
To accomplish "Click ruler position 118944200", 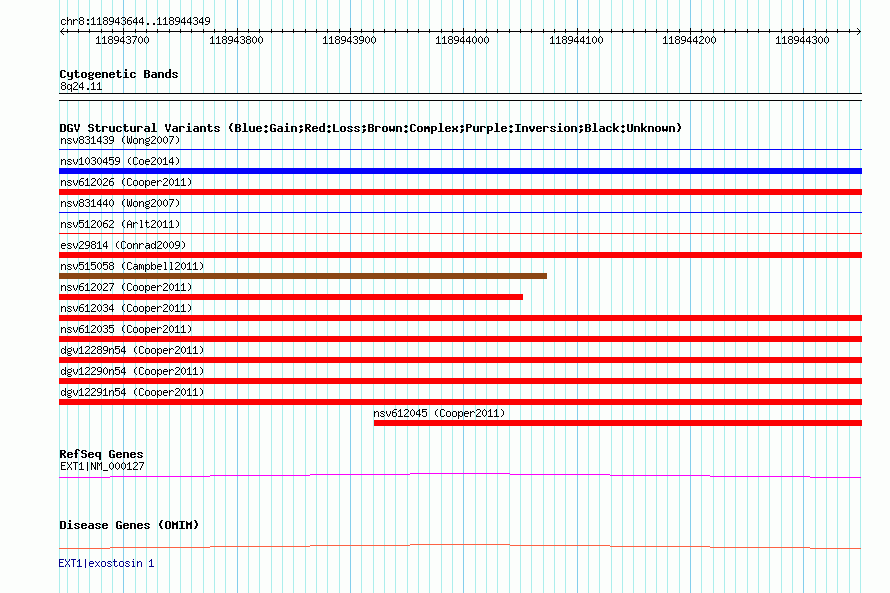I will pyautogui.click(x=689, y=40).
